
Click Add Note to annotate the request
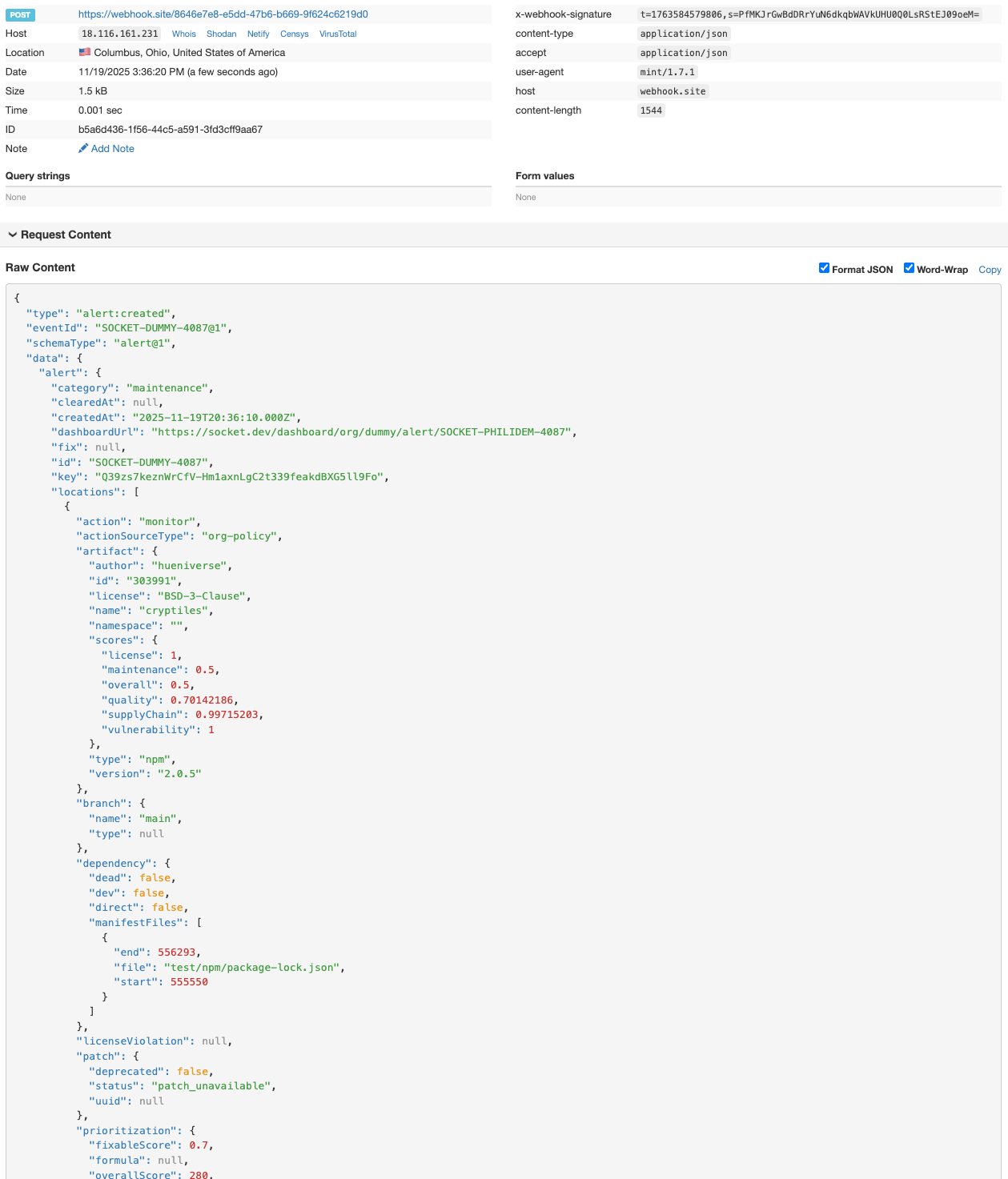(x=112, y=149)
